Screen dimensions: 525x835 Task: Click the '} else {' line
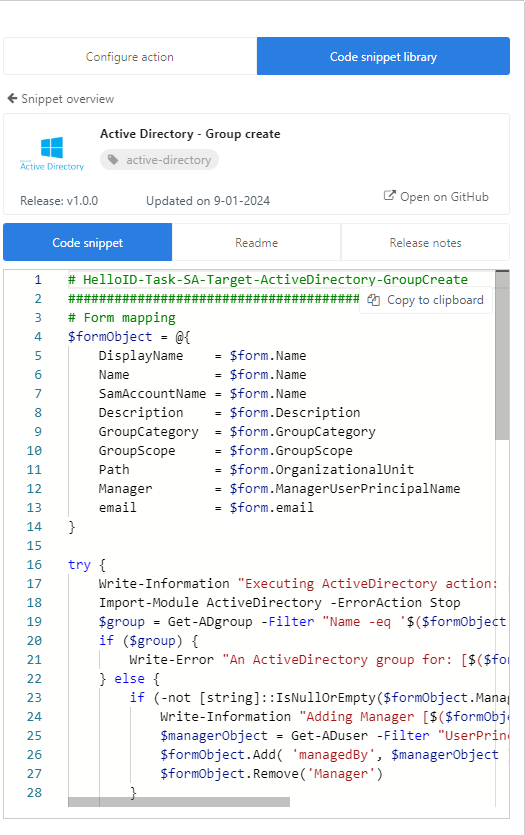[x=129, y=679]
